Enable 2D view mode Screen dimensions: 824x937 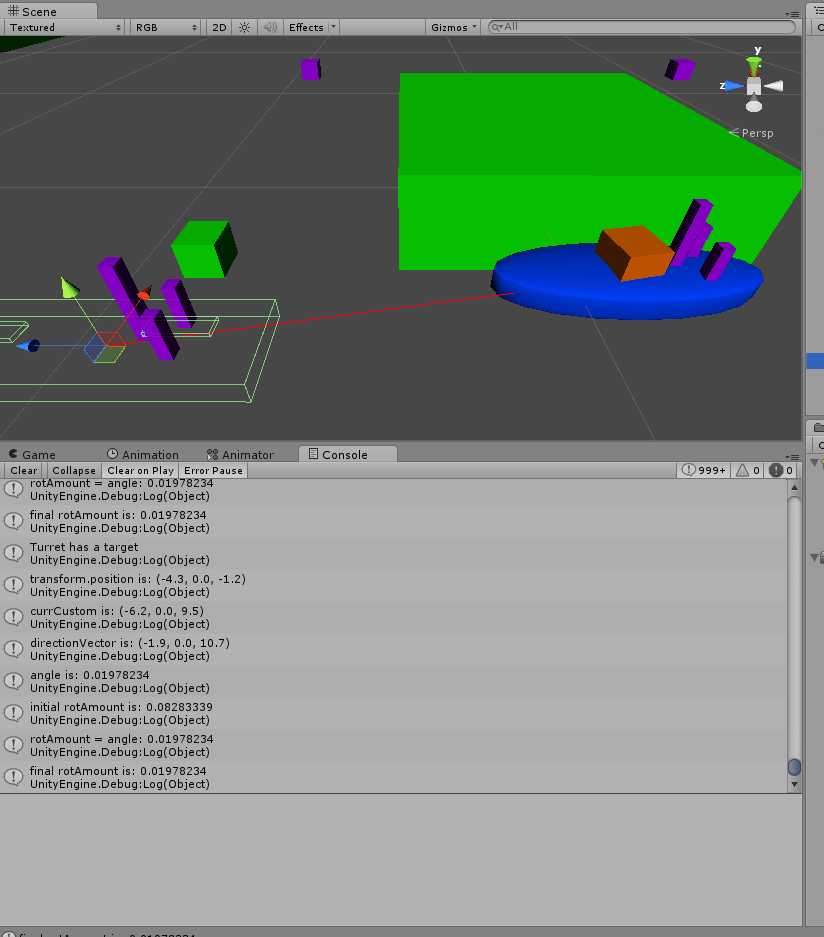(x=218, y=27)
